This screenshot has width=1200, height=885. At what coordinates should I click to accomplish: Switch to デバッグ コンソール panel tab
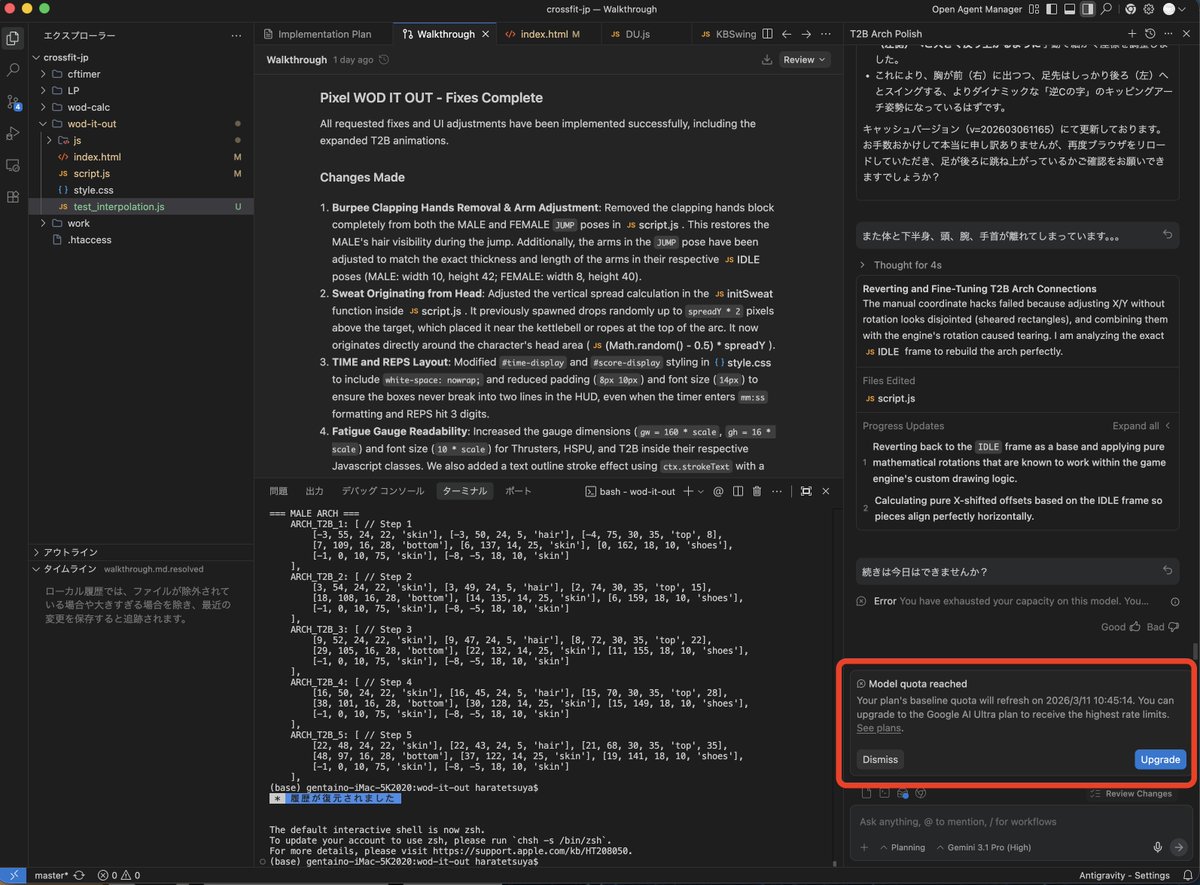(382, 491)
